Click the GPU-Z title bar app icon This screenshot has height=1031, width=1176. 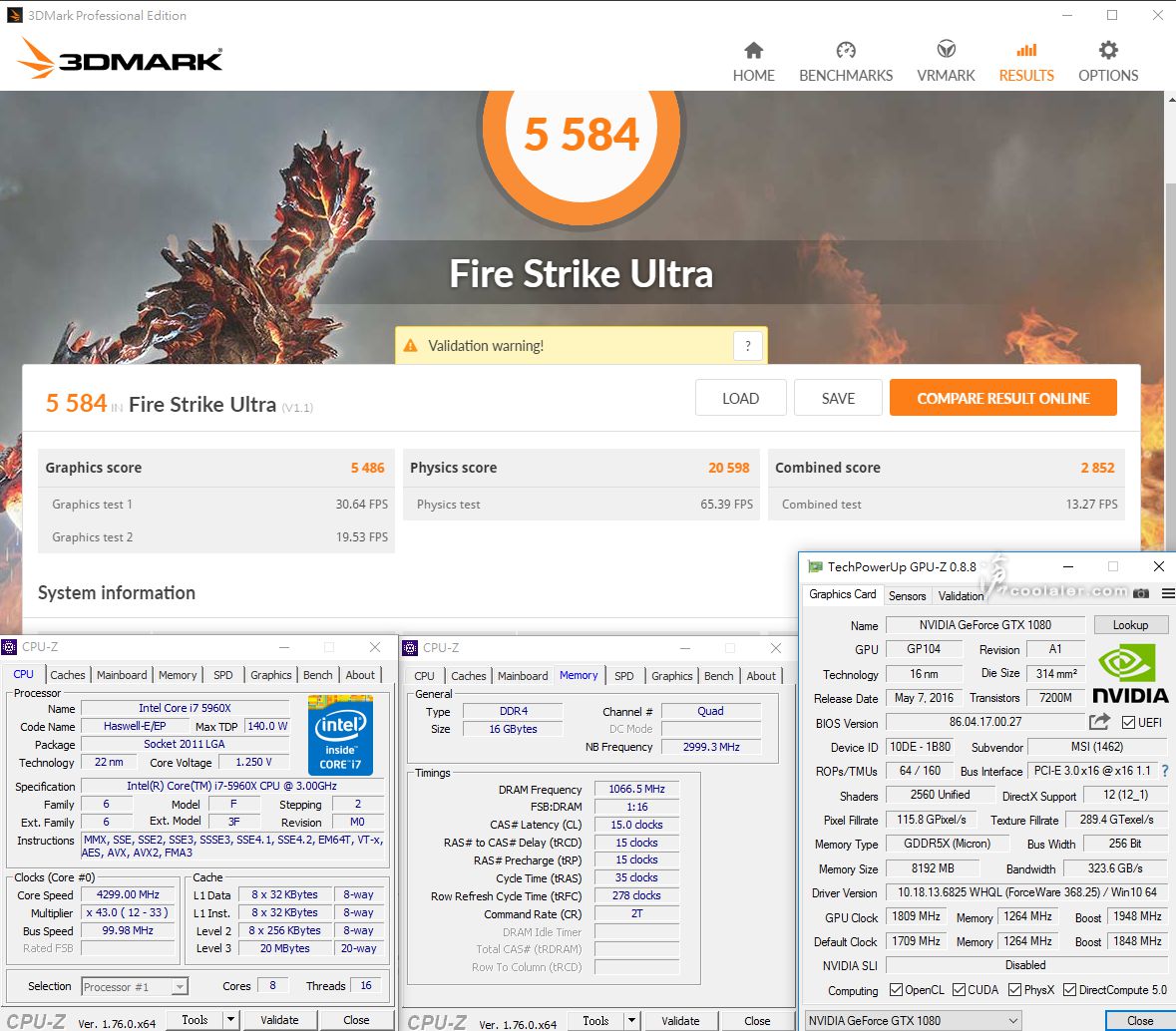pos(815,567)
